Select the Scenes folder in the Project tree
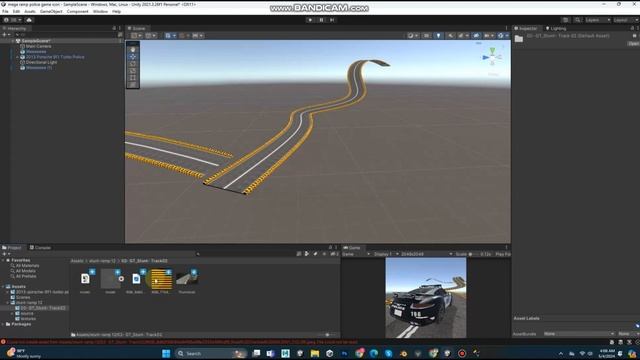 coord(23,297)
